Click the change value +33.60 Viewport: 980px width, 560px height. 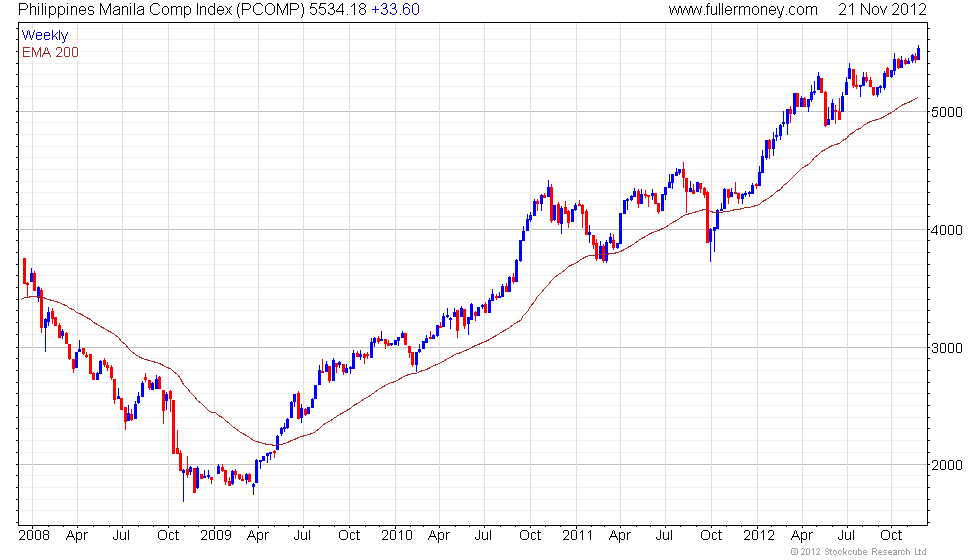[396, 9]
